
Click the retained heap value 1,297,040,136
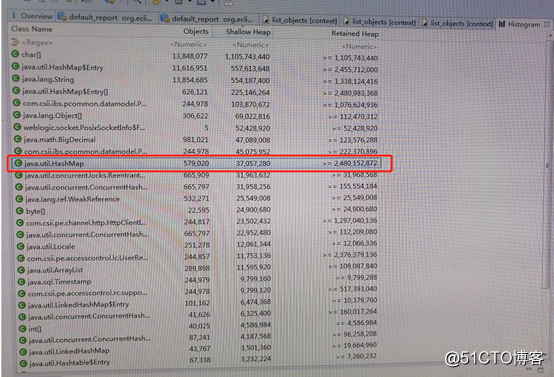(x=355, y=220)
